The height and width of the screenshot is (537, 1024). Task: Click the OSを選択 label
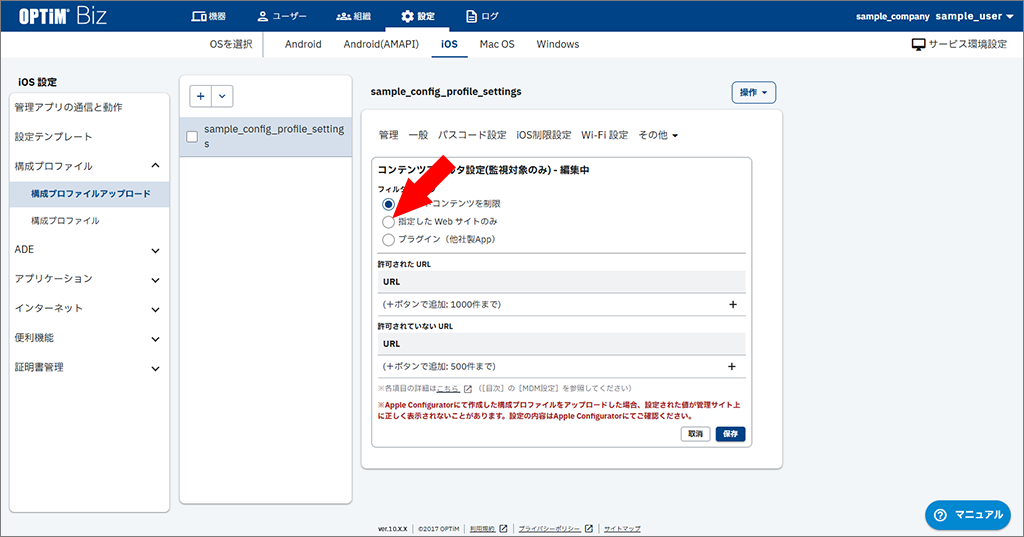point(231,44)
